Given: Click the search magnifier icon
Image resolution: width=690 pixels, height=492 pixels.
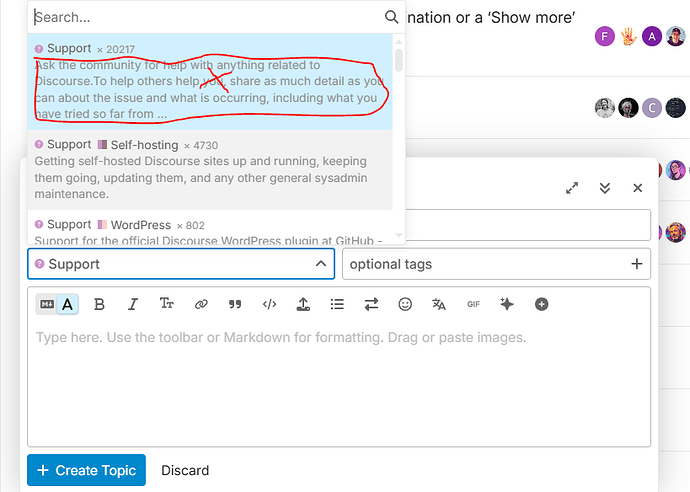Looking at the screenshot, I should point(391,17).
